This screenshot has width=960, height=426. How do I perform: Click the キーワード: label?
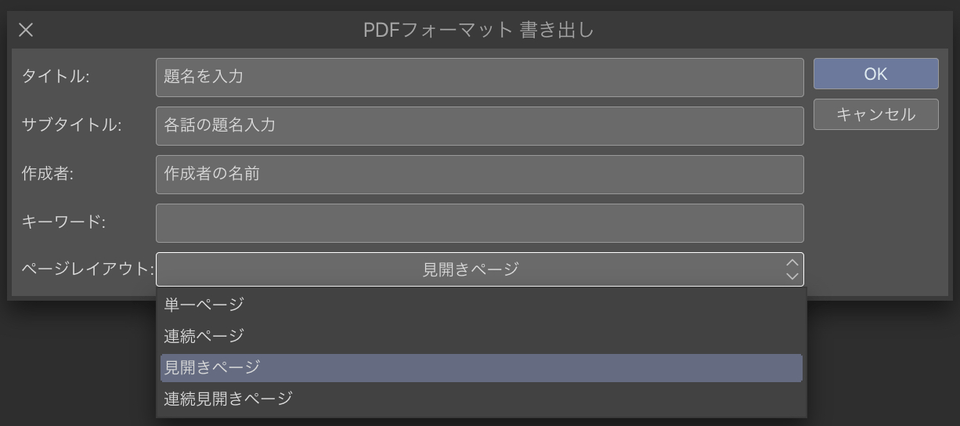[x=63, y=221]
